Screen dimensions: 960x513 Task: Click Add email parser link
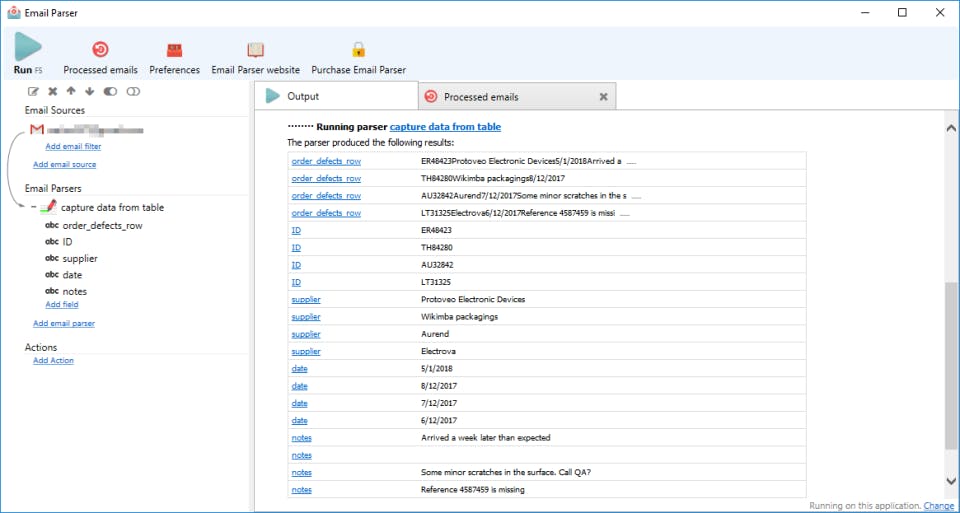64,323
